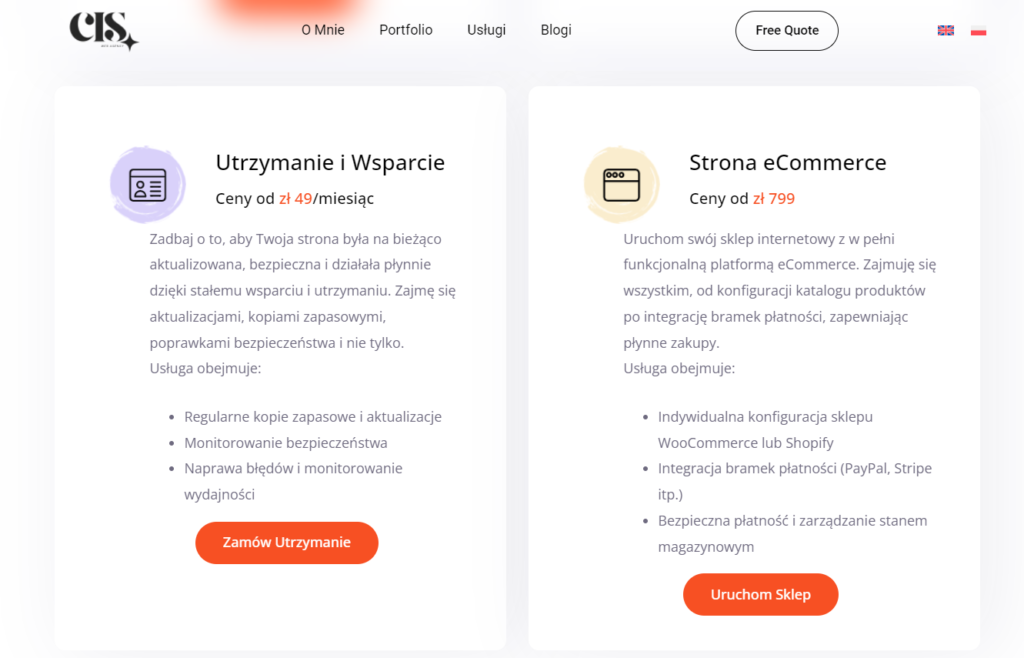Click the yellow browser window icon
Image resolution: width=1024 pixels, height=658 pixels.
(x=622, y=185)
